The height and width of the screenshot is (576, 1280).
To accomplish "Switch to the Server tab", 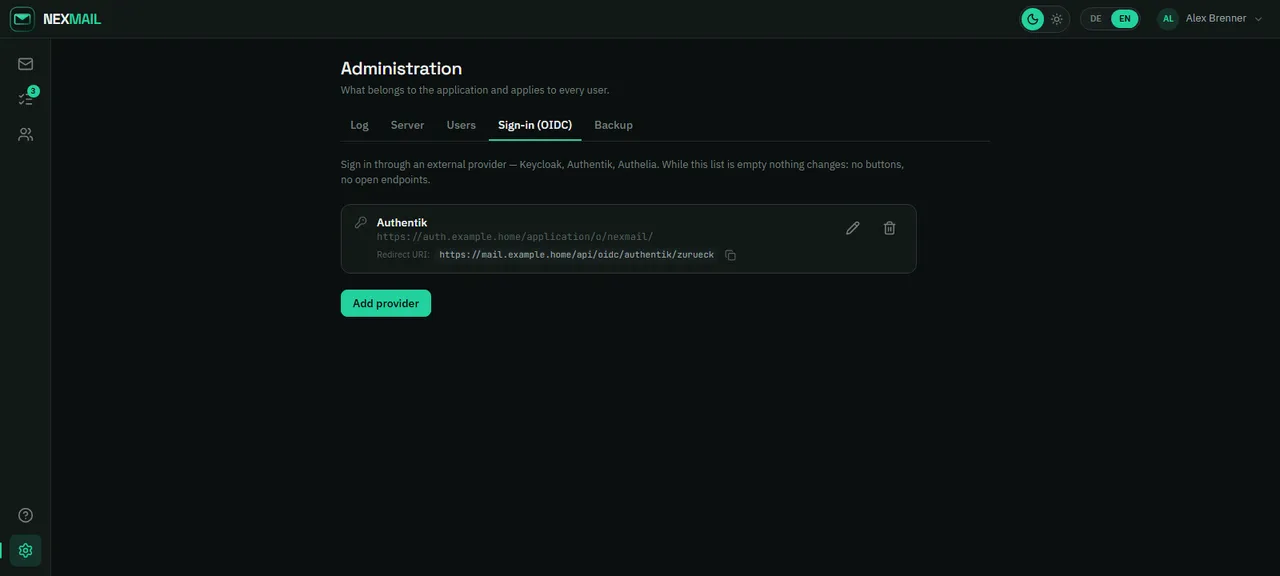I will [407, 125].
